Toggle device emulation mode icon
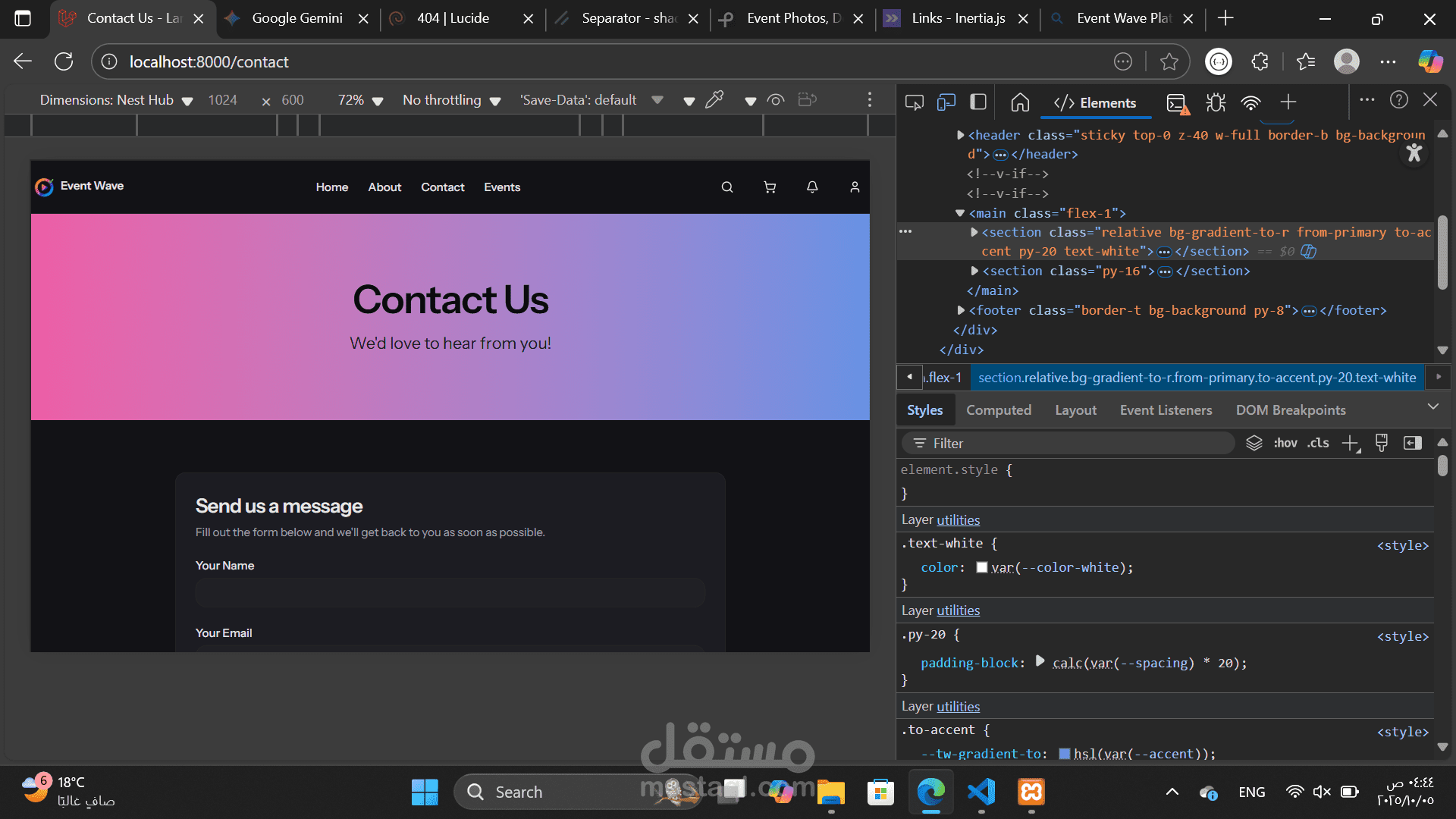 click(946, 102)
